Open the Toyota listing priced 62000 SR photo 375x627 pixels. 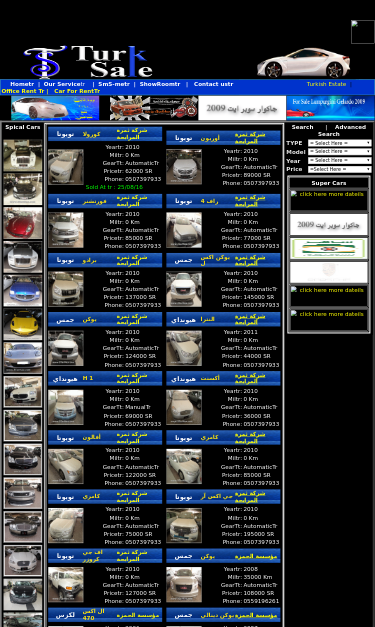[x=66, y=167]
